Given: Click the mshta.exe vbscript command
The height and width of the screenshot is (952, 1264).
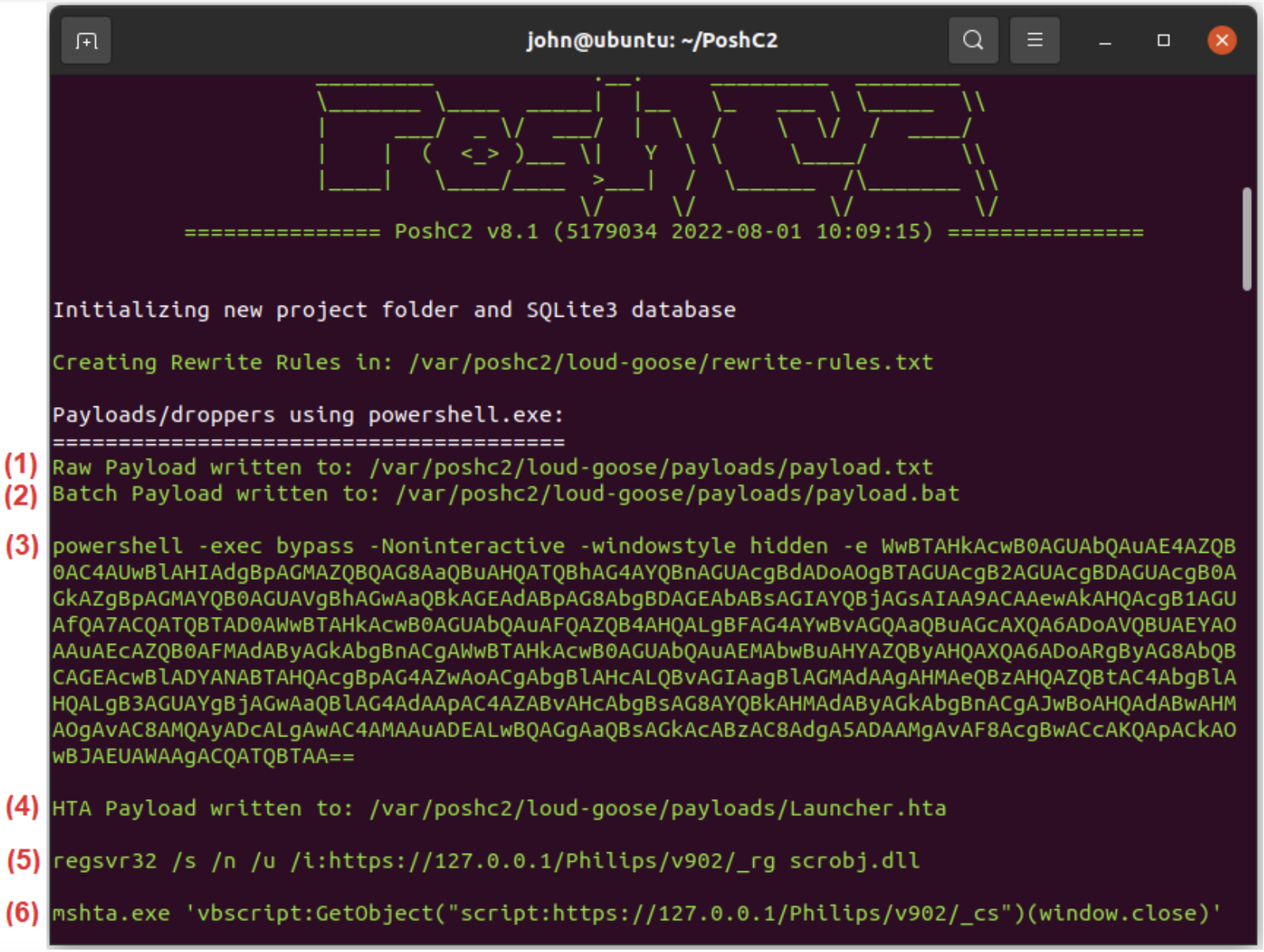Looking at the screenshot, I should coord(638,912).
